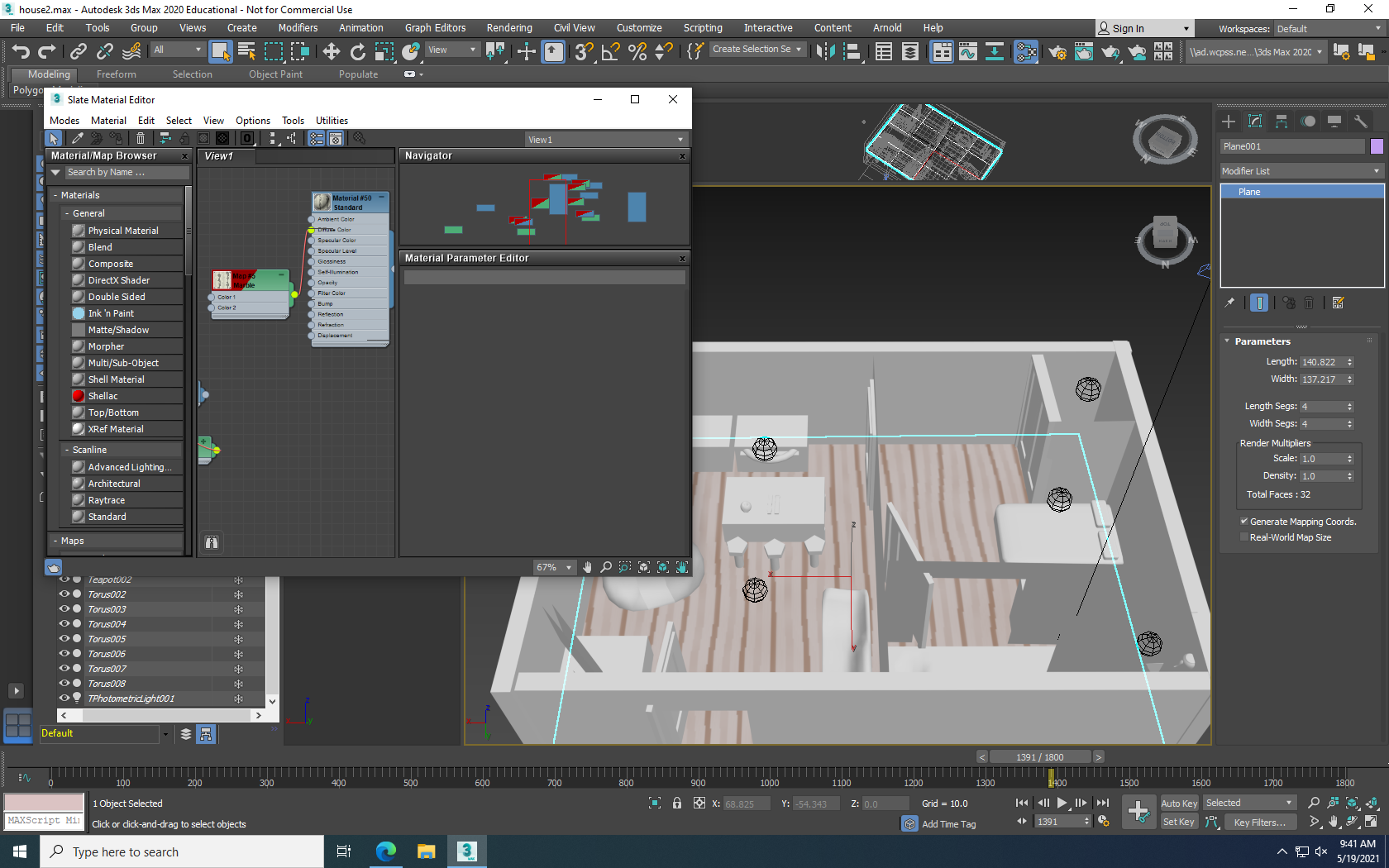Open the Modifier List dropdown
Viewport: 1389px width, 868px height.
click(1301, 171)
